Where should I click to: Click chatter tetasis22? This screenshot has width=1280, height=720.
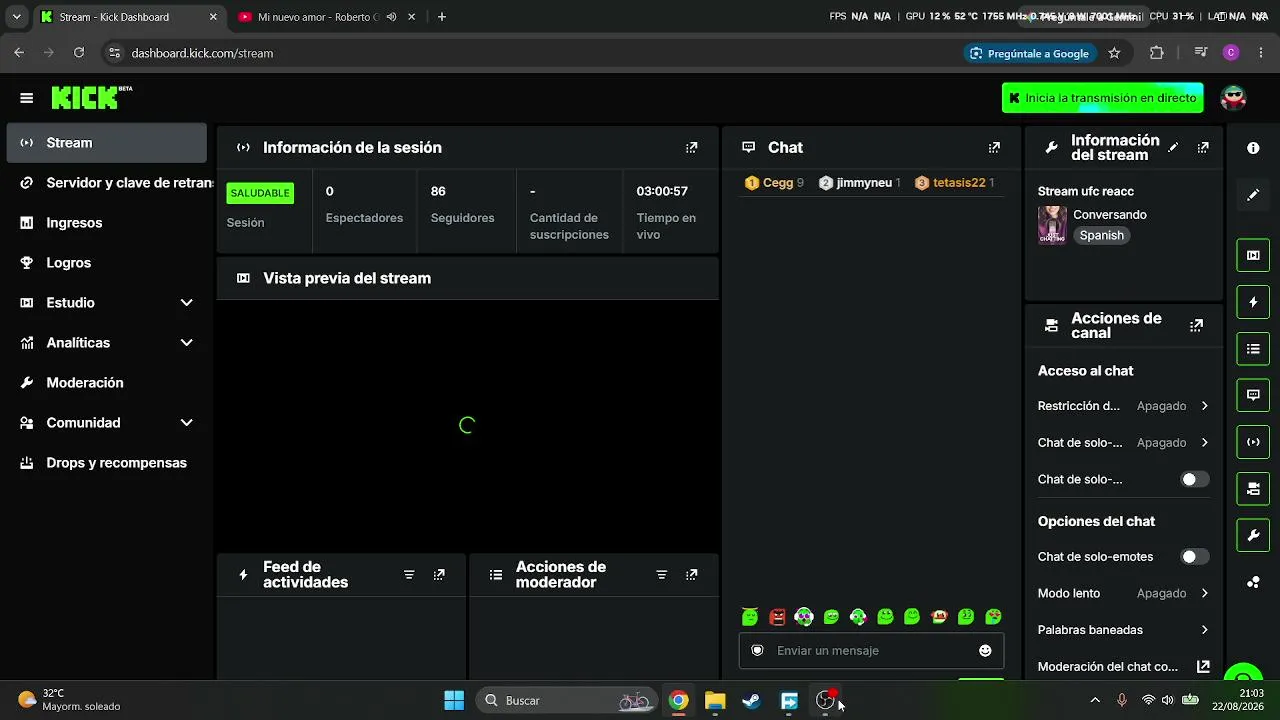point(954,183)
